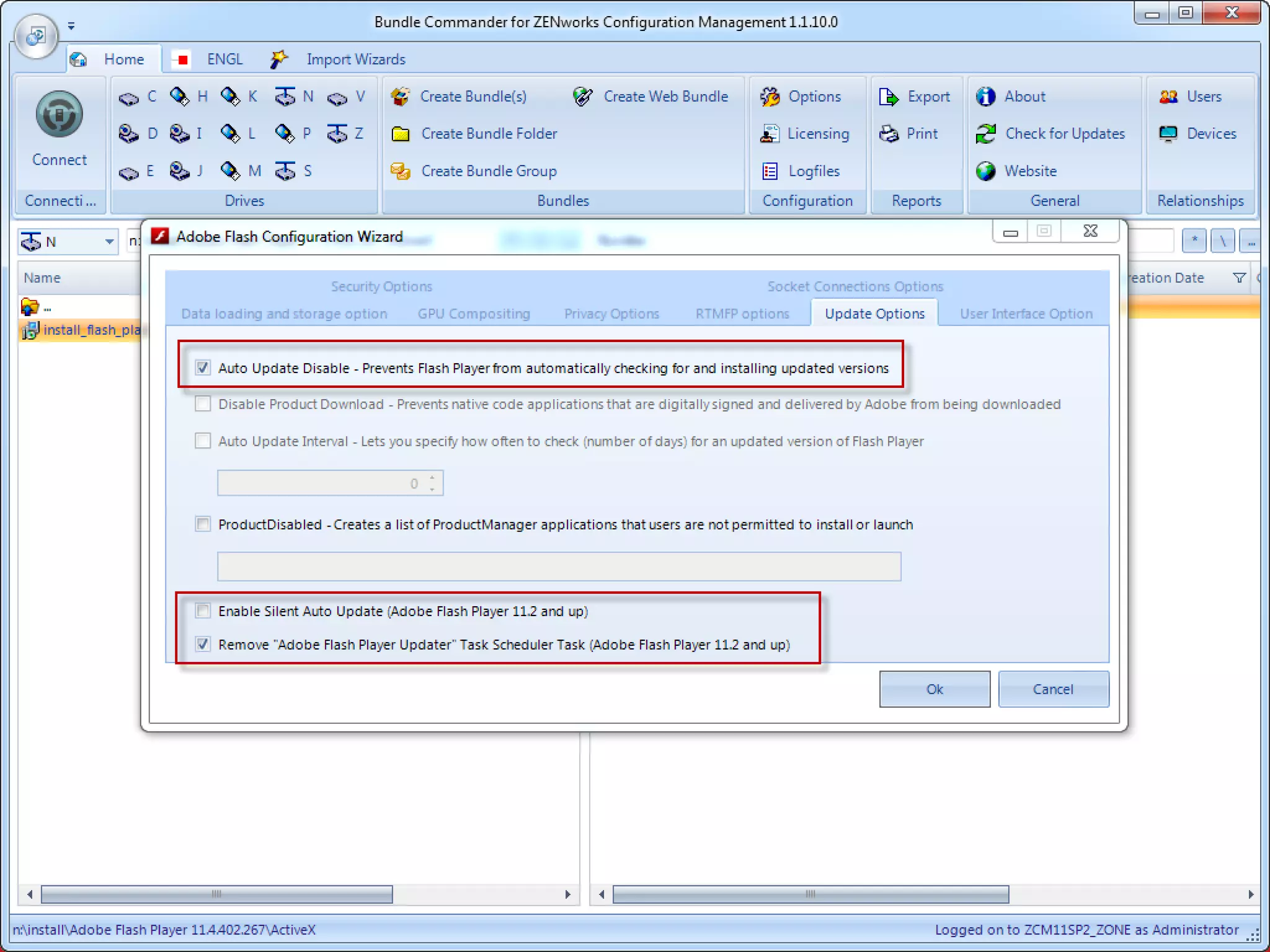1270x952 pixels.
Task: Check Disable Product Download checkbox
Action: 203,404
